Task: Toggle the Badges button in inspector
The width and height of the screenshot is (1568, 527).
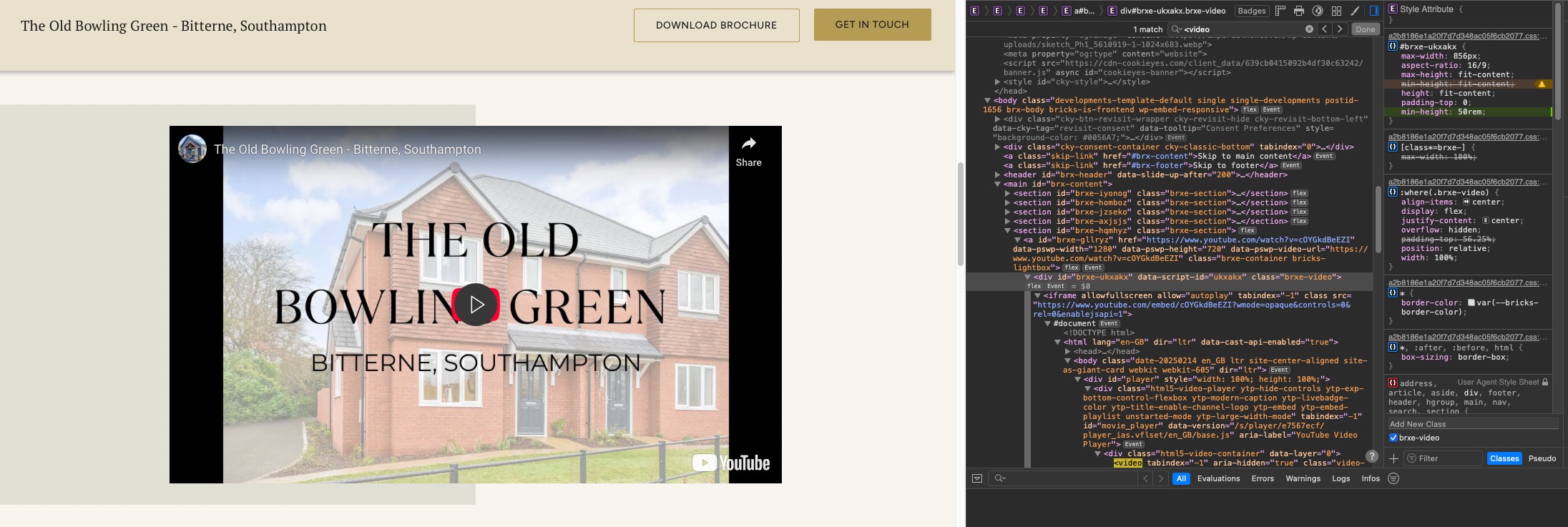Action: 1251,11
